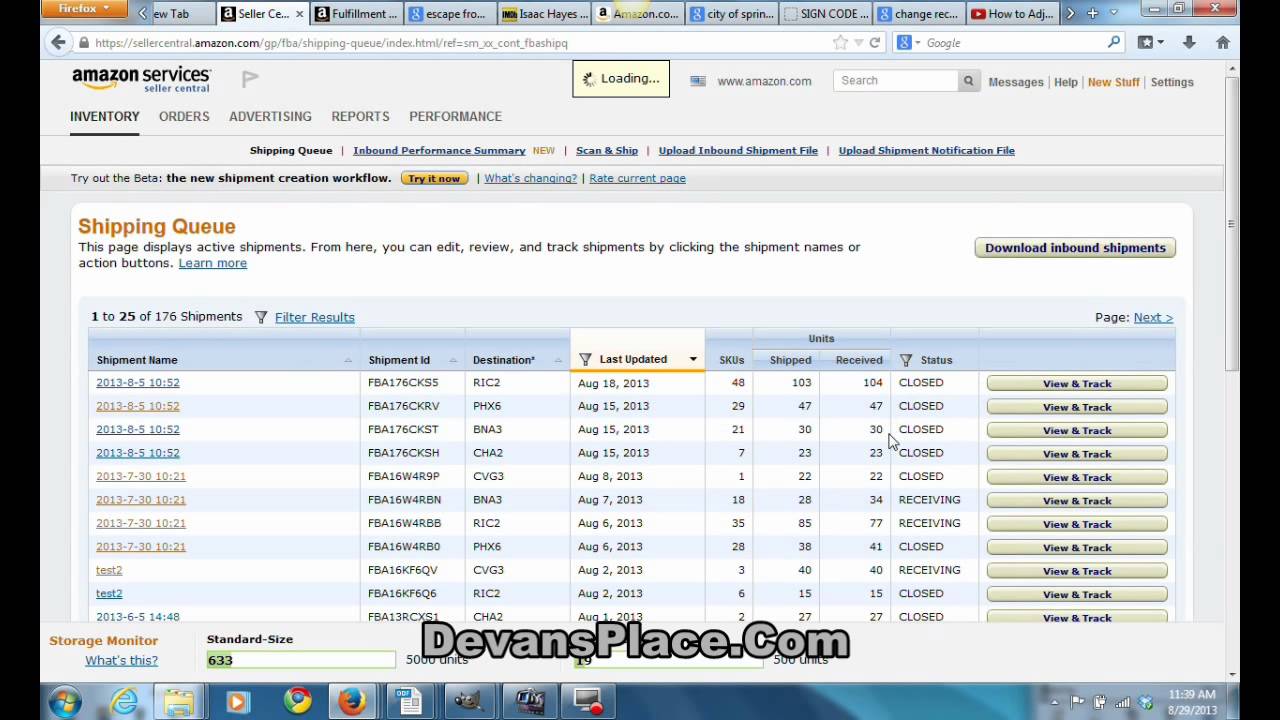Open the screen recorder icon on taskbar
The height and width of the screenshot is (720, 1280).
(x=587, y=702)
